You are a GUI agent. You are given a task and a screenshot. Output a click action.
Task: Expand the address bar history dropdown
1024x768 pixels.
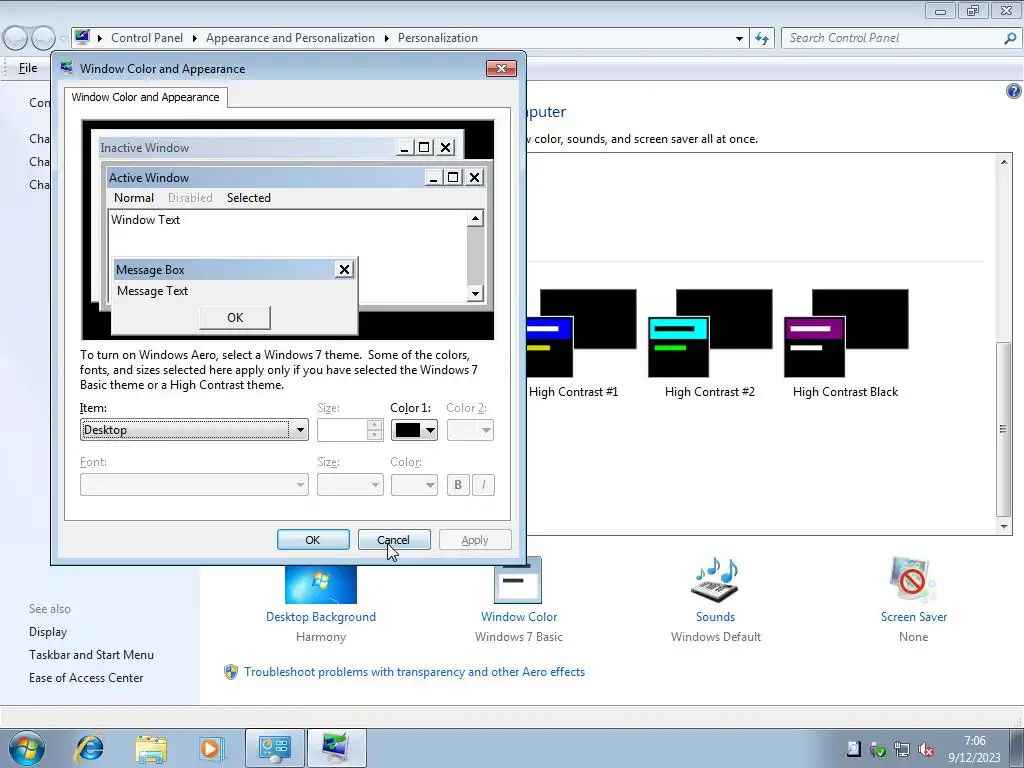tap(739, 39)
